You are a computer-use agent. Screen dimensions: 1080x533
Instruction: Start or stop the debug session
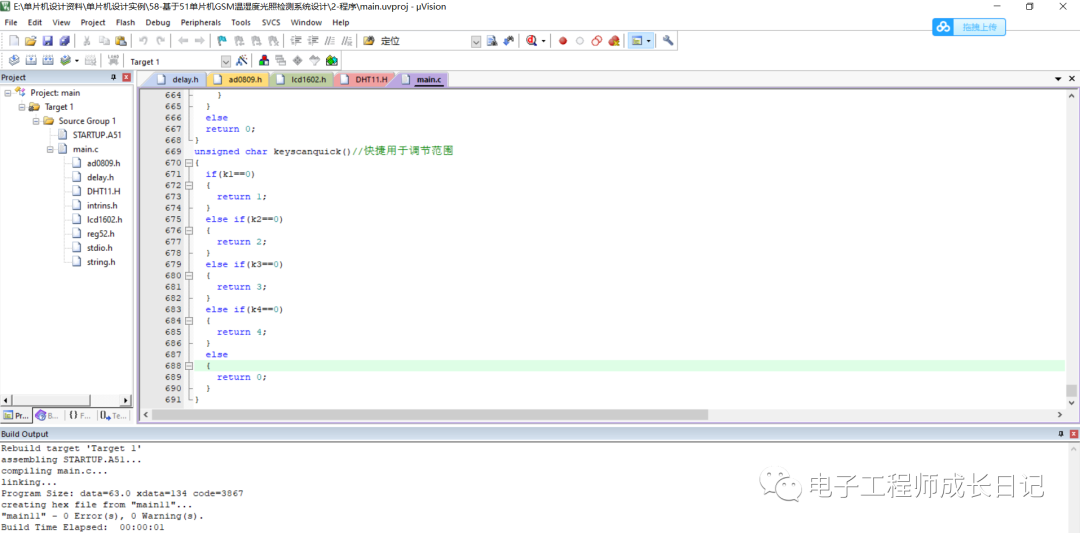[x=531, y=41]
